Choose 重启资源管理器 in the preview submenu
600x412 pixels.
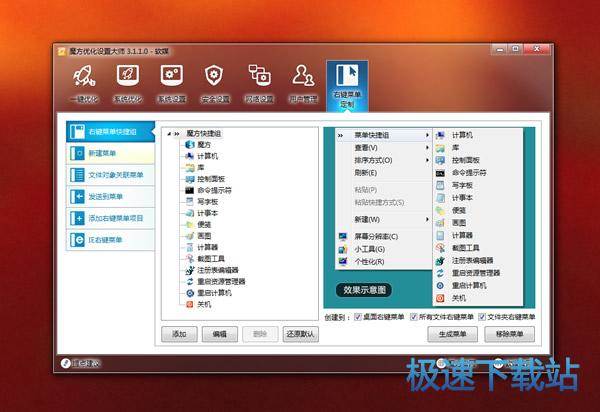[478, 273]
